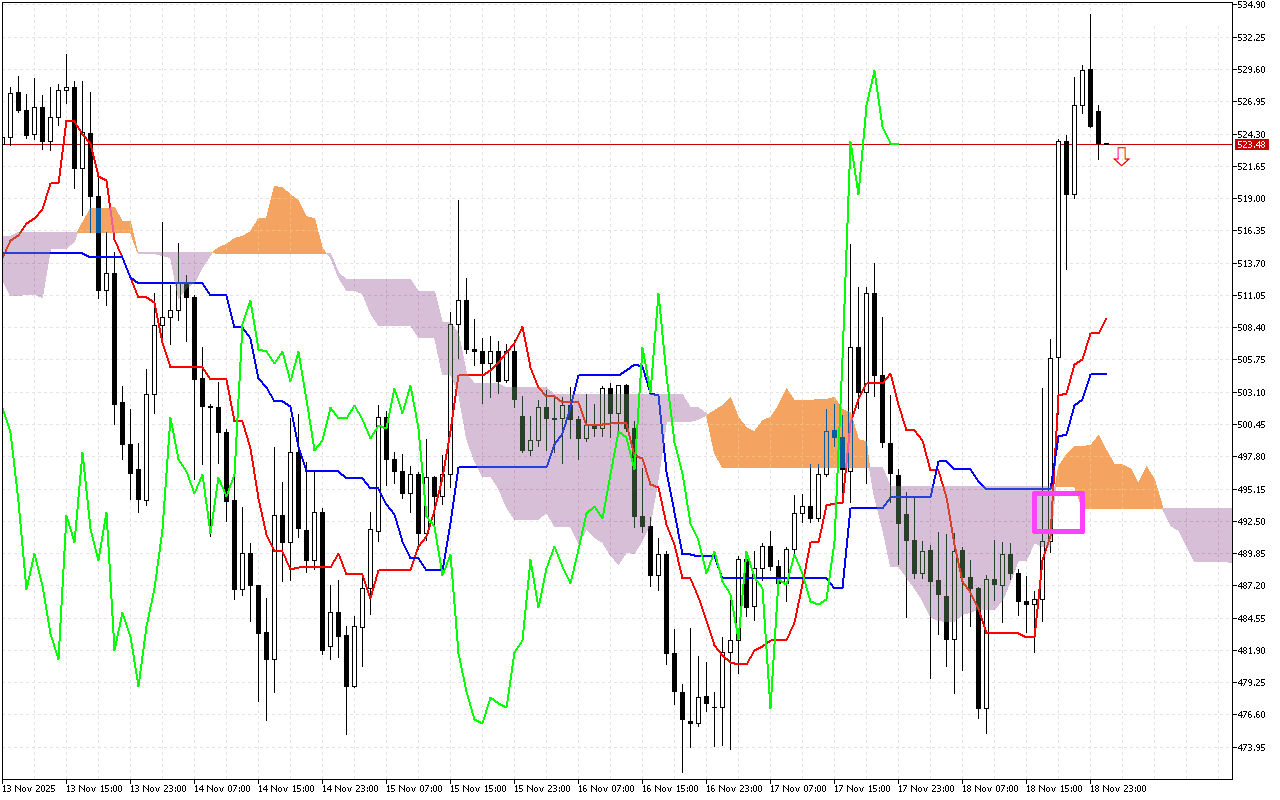1280x800 pixels.
Task: Select the 16 Nov 23:00 time label
Action: [x=736, y=789]
